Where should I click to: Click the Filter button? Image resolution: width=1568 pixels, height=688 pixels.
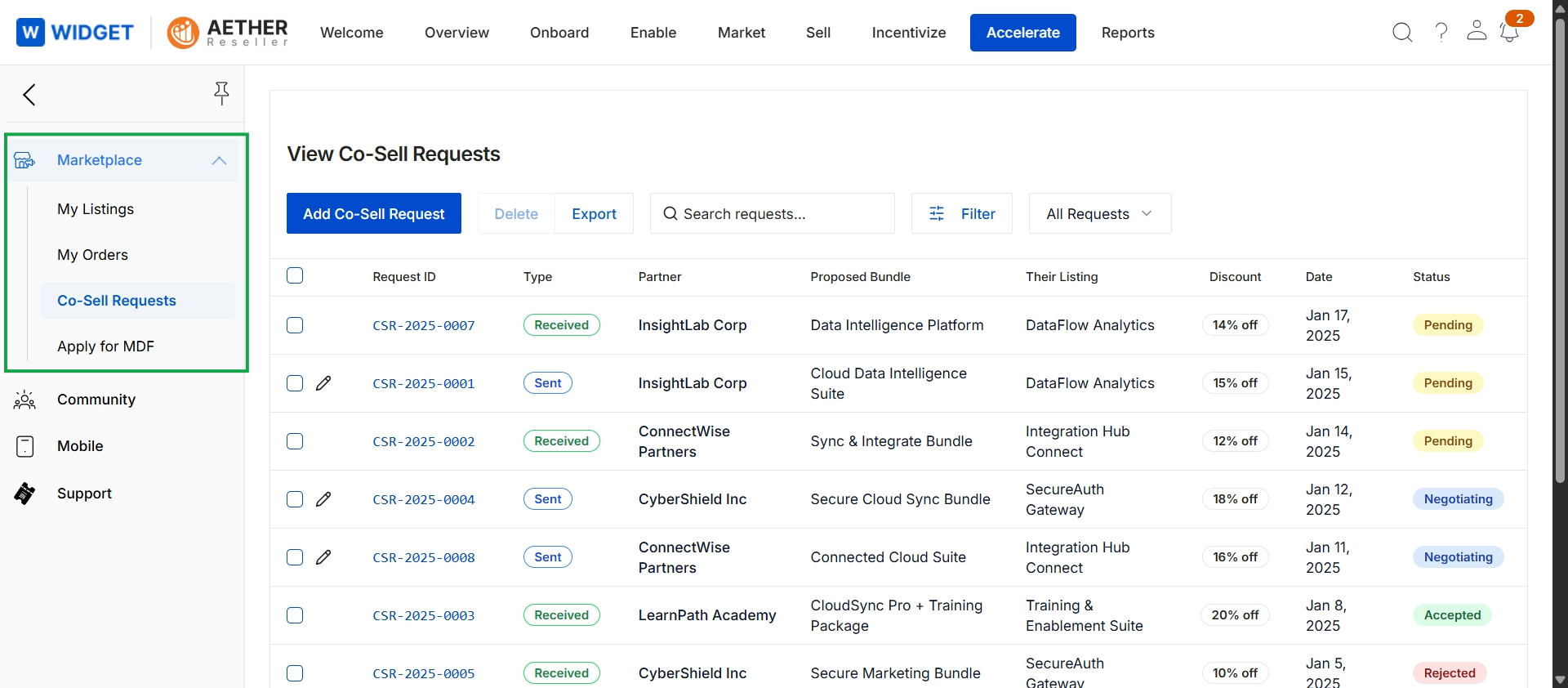pyautogui.click(x=962, y=213)
